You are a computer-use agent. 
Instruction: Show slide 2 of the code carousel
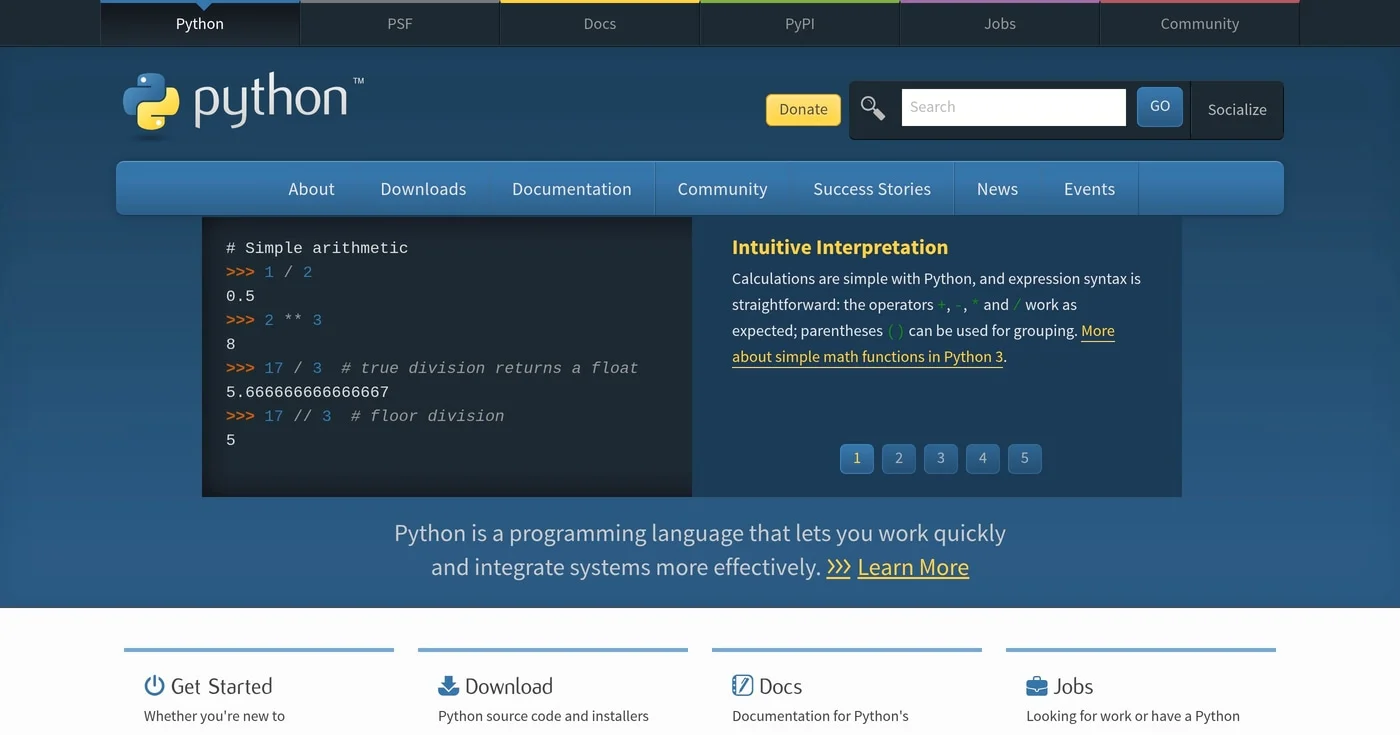(x=899, y=458)
